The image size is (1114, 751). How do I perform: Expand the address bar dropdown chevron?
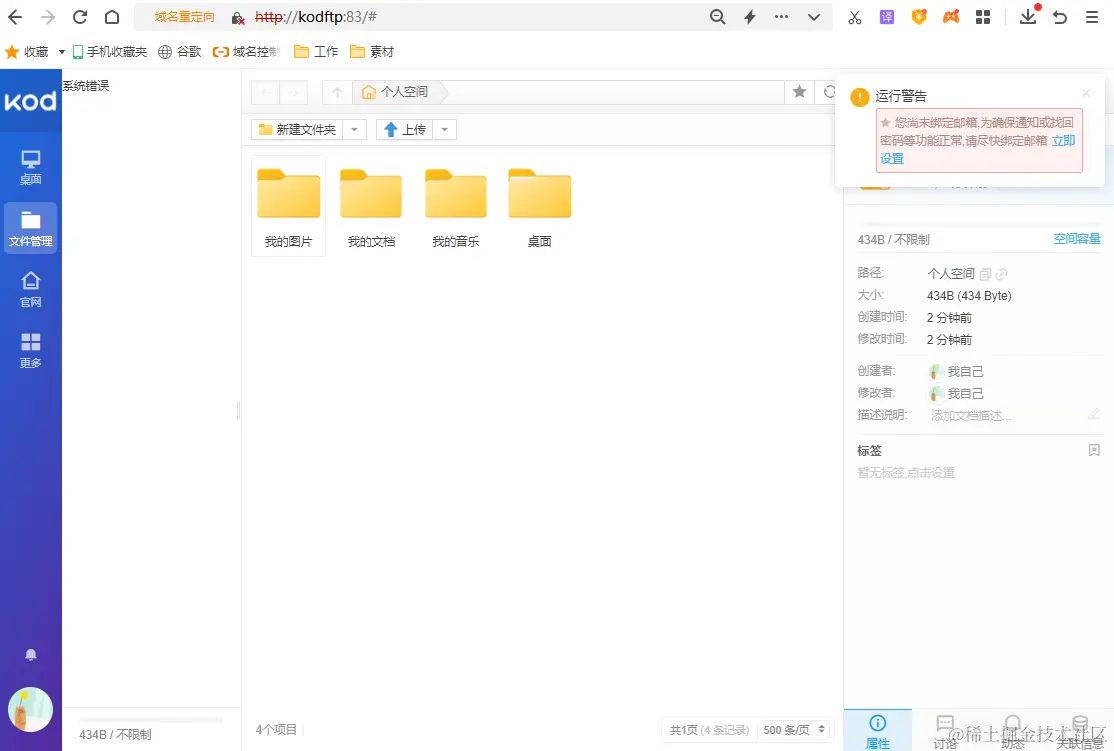814,17
